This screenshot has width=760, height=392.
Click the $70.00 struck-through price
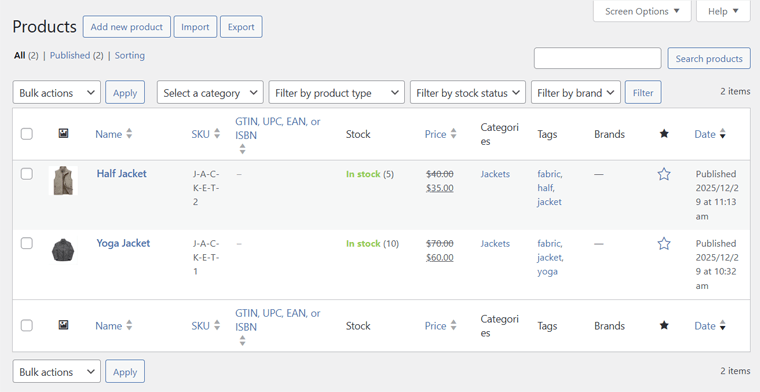(440, 243)
